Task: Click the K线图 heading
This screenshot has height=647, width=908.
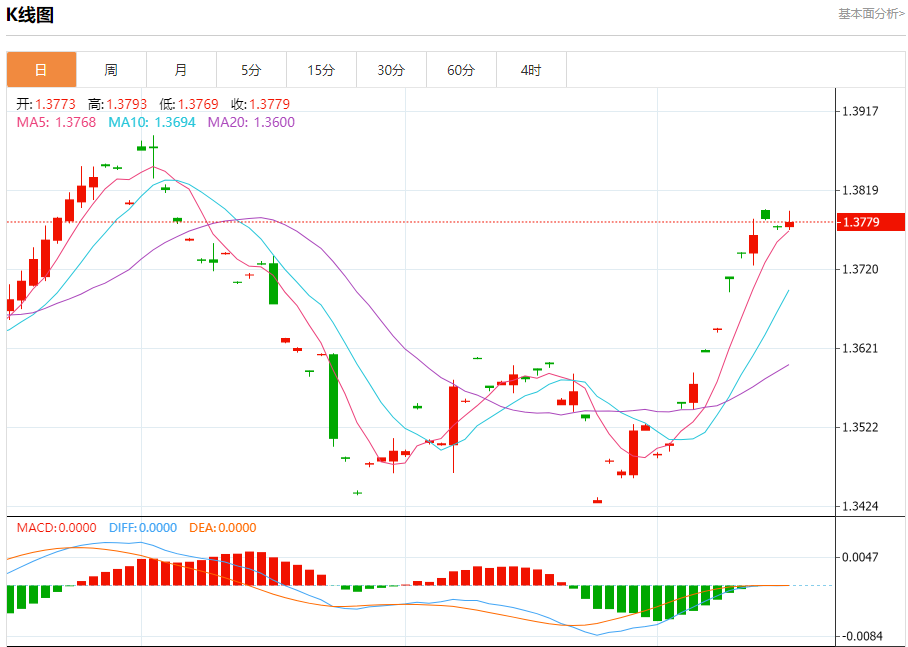Action: [30, 15]
